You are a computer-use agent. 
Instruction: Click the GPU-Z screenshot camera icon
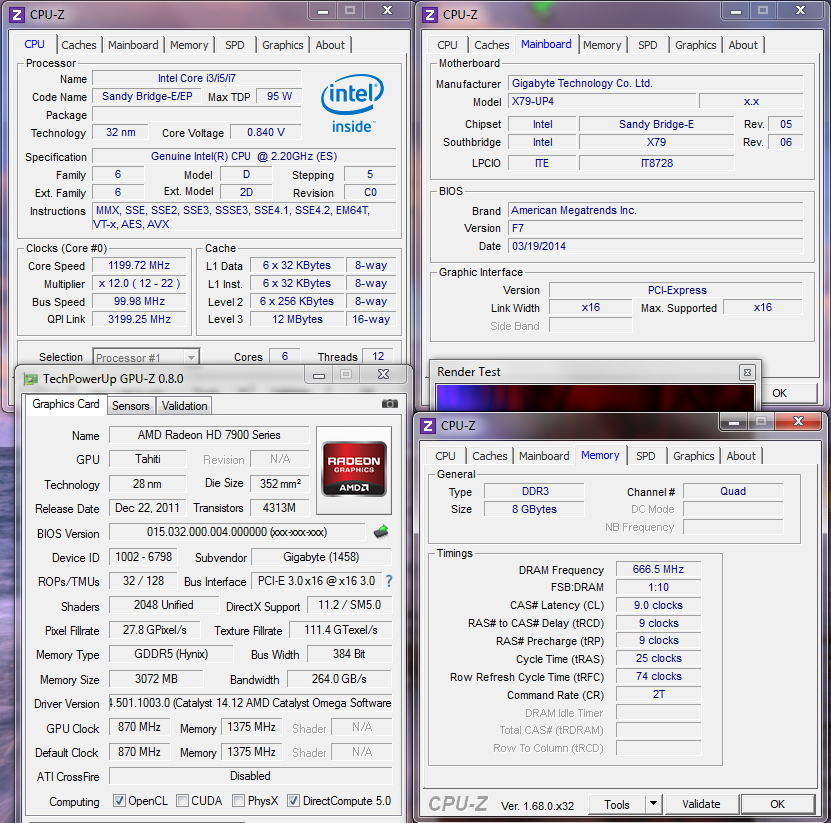(390, 404)
